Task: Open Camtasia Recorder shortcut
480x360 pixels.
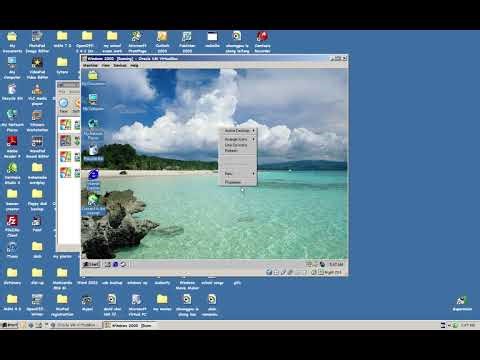Action: tap(262, 42)
